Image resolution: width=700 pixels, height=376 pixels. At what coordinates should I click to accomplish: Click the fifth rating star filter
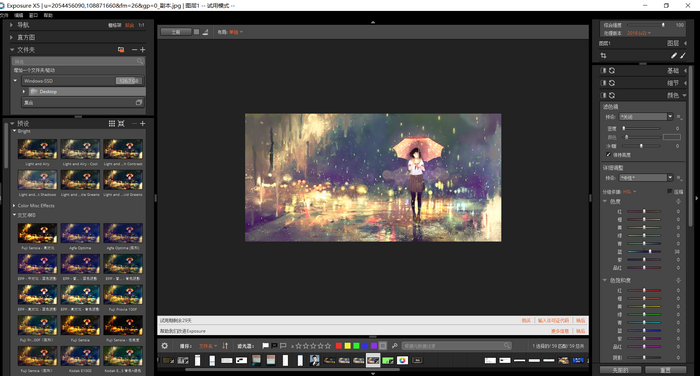click(x=328, y=346)
